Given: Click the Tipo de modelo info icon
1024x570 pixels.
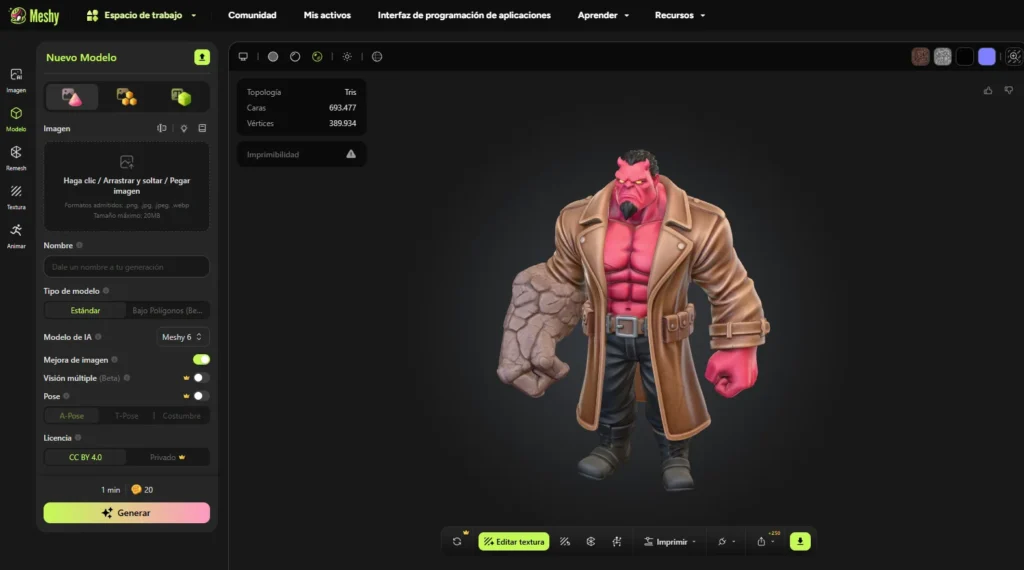Looking at the screenshot, I should pos(106,291).
